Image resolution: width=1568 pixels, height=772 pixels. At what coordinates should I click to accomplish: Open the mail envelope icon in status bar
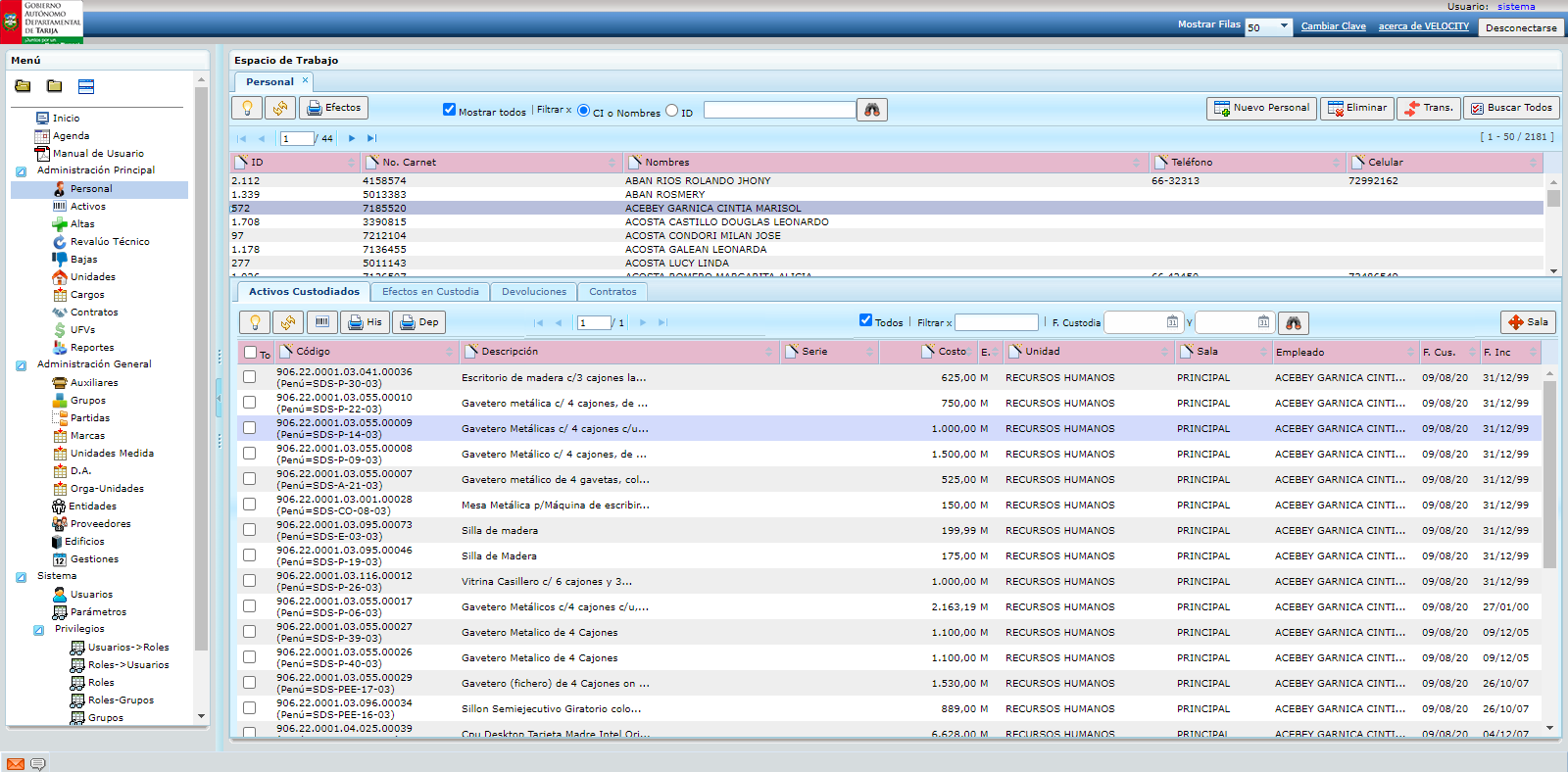click(15, 763)
